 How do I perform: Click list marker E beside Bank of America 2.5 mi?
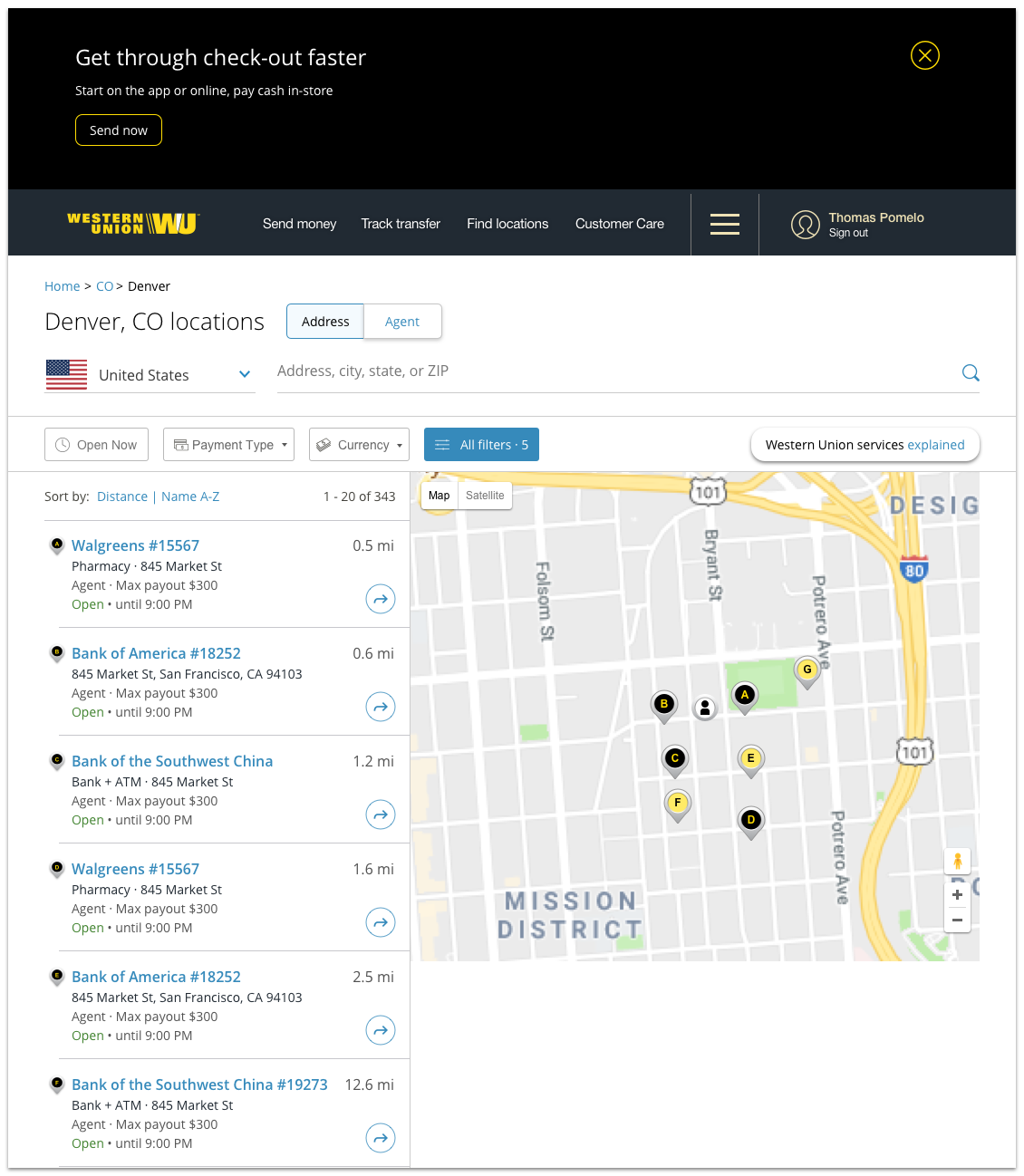(x=56, y=977)
